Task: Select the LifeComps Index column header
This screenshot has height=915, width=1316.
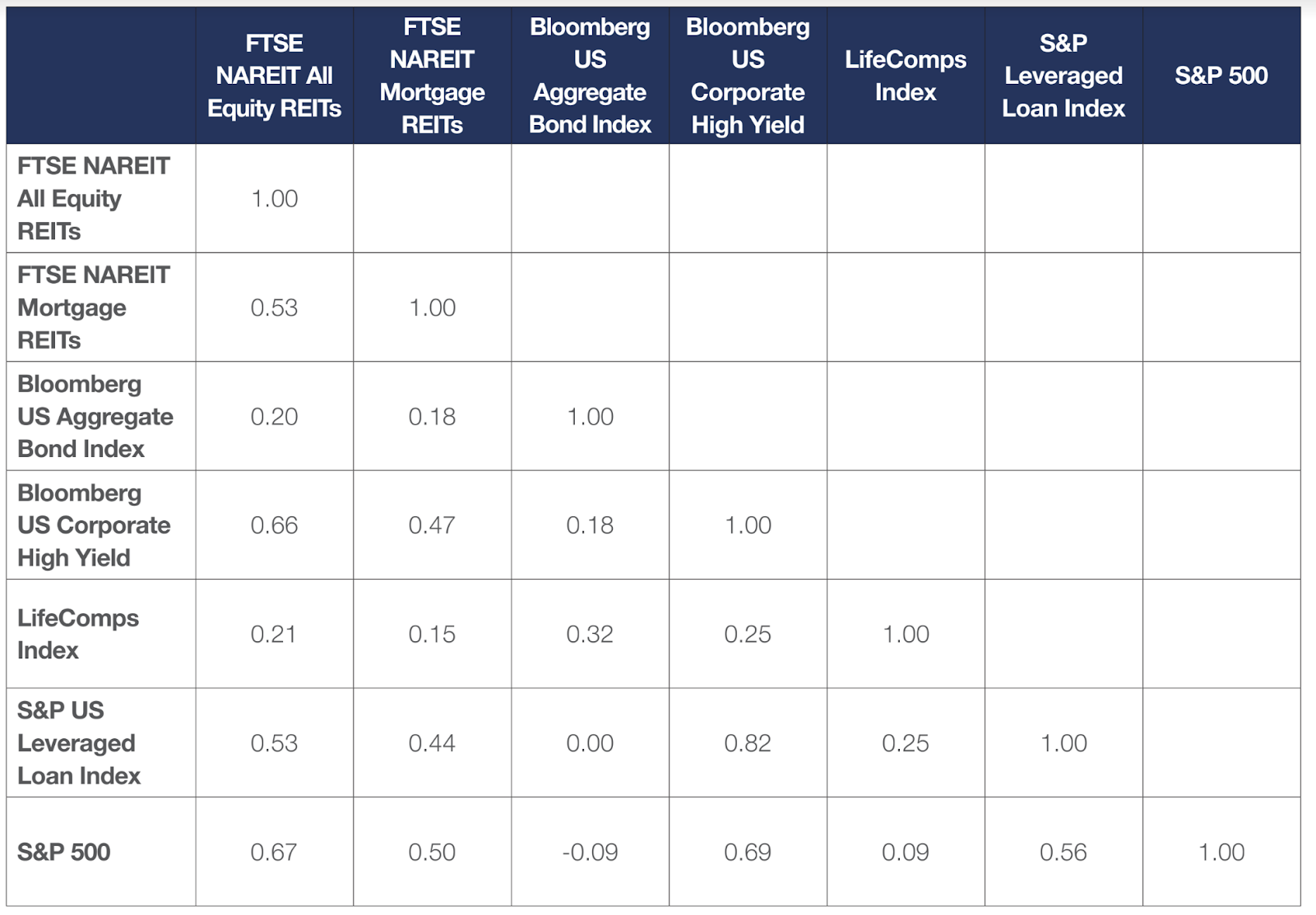Action: (x=905, y=76)
